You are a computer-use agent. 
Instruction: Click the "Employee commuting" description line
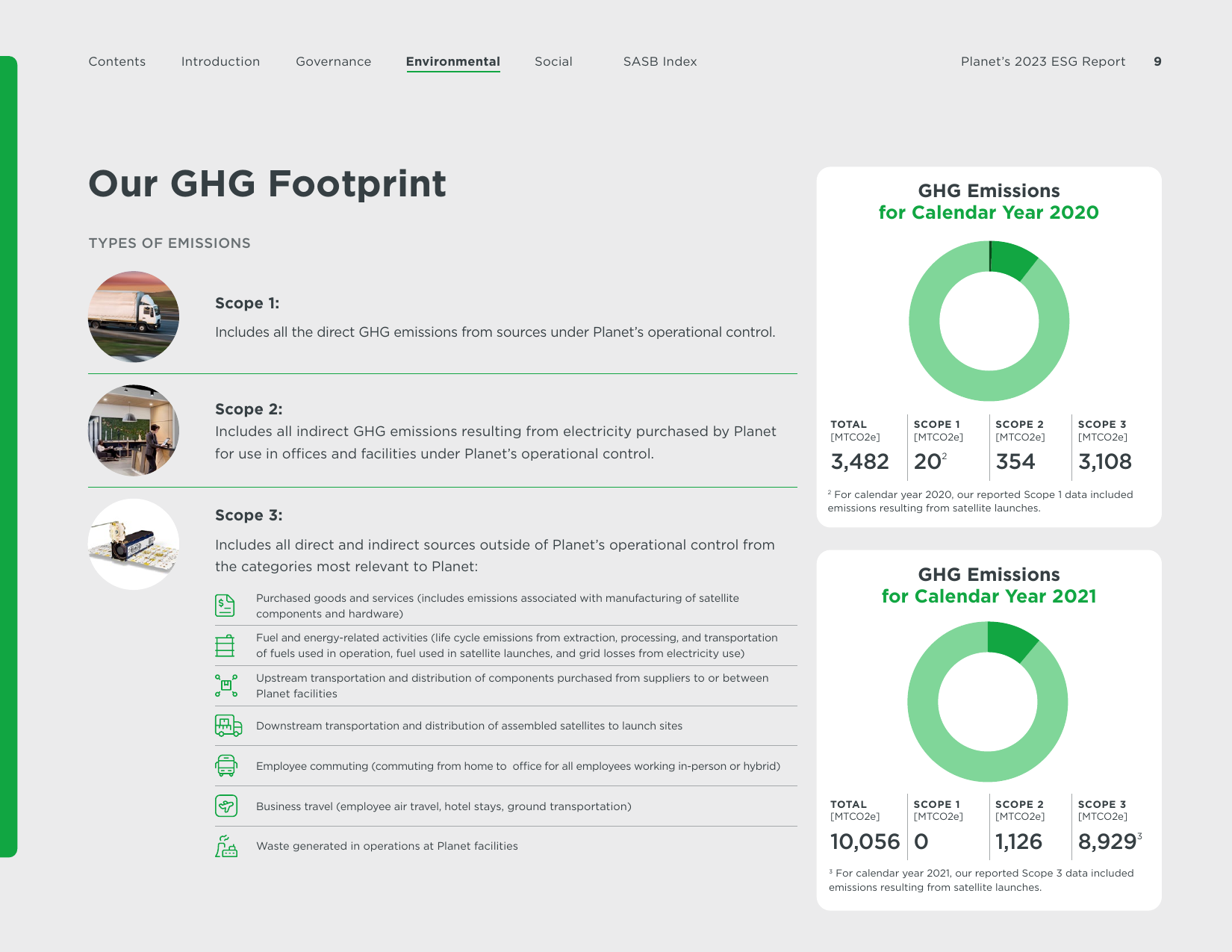tap(518, 766)
